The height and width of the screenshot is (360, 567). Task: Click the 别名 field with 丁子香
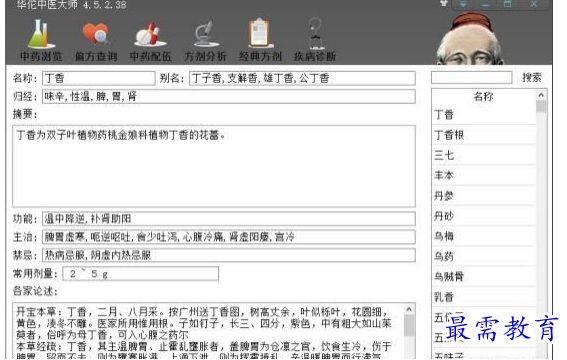click(x=302, y=78)
